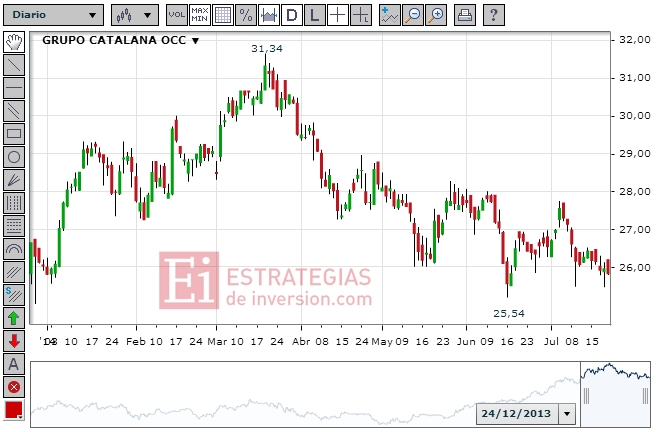Click the 32,00 price axis label
The height and width of the screenshot is (432, 656).
(635, 40)
